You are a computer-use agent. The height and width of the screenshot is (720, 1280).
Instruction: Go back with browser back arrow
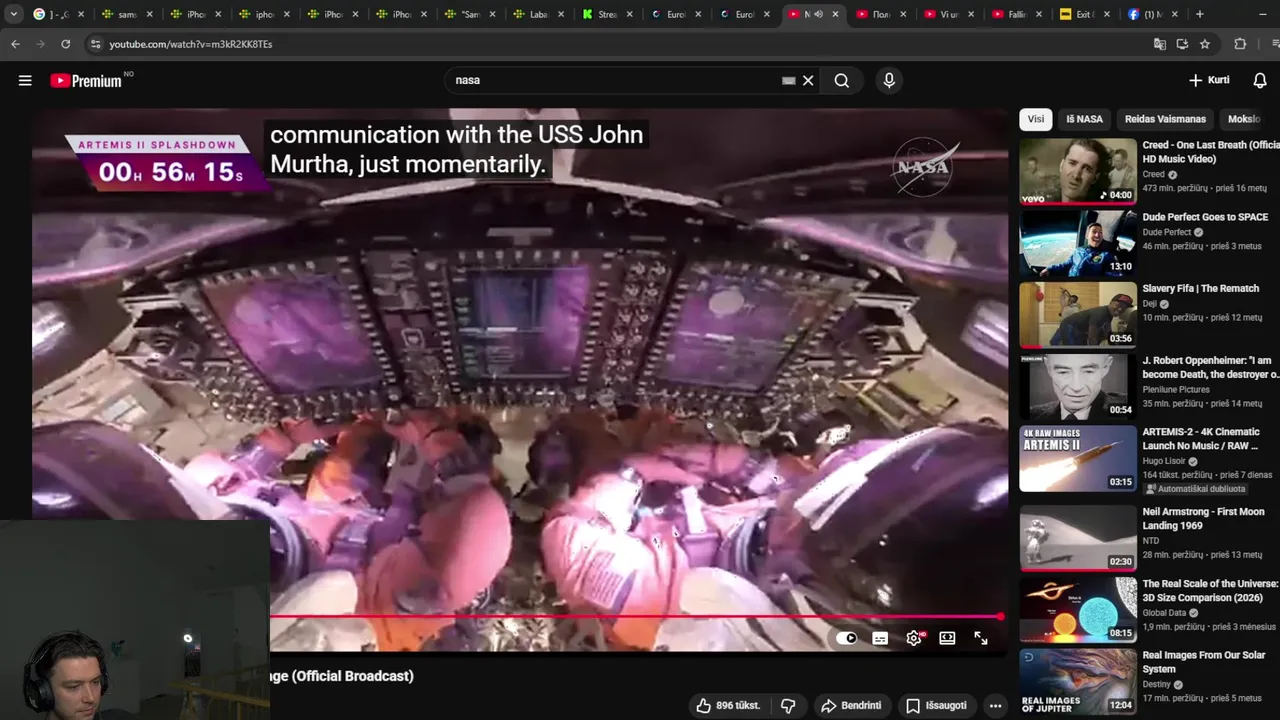pyautogui.click(x=15, y=44)
